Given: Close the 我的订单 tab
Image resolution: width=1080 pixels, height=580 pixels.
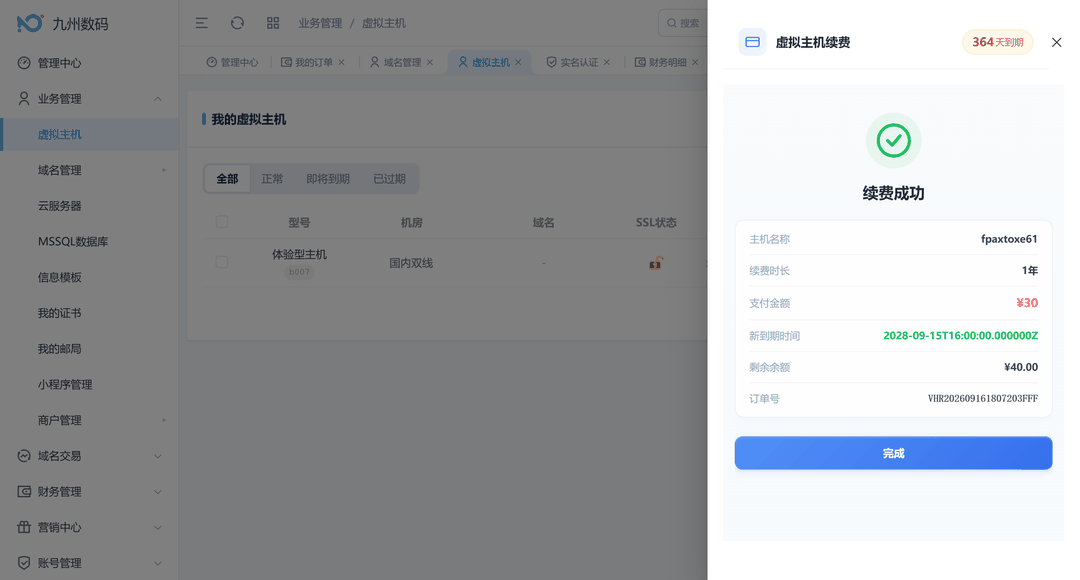Looking at the screenshot, I should coord(342,62).
